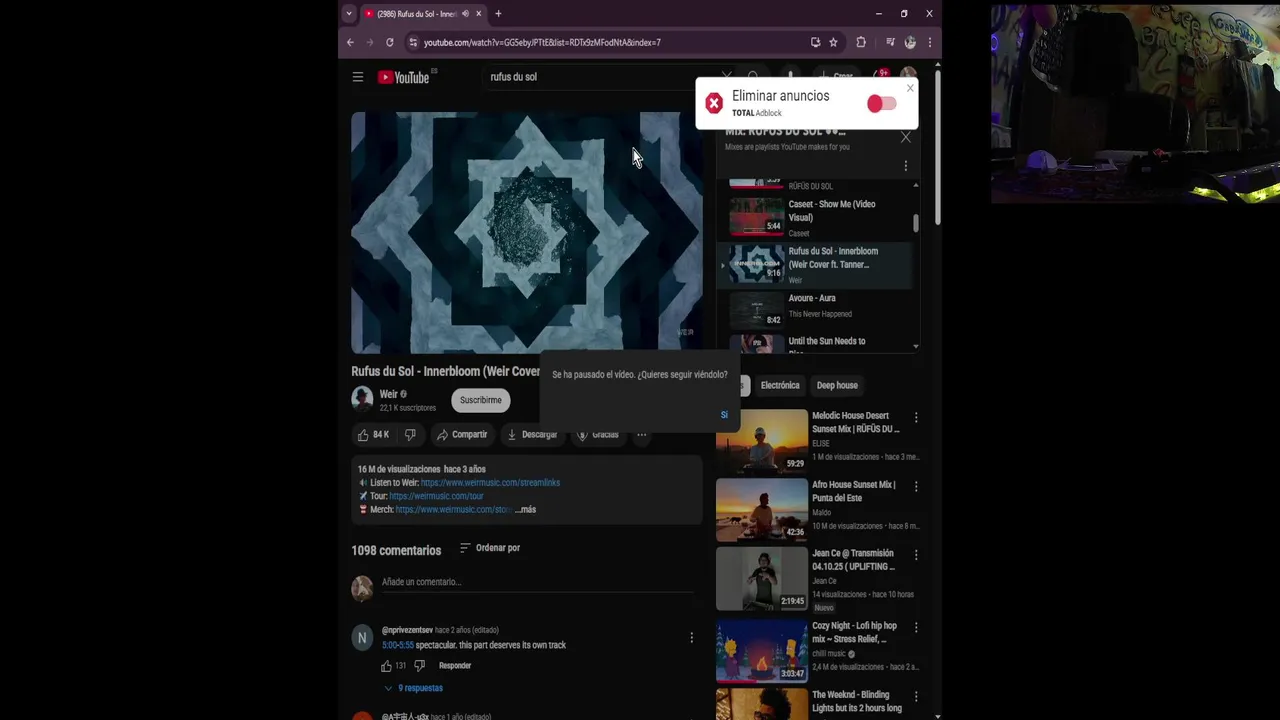The height and width of the screenshot is (720, 1280).
Task: Click the paused Innerbloom video player
Action: tap(527, 232)
